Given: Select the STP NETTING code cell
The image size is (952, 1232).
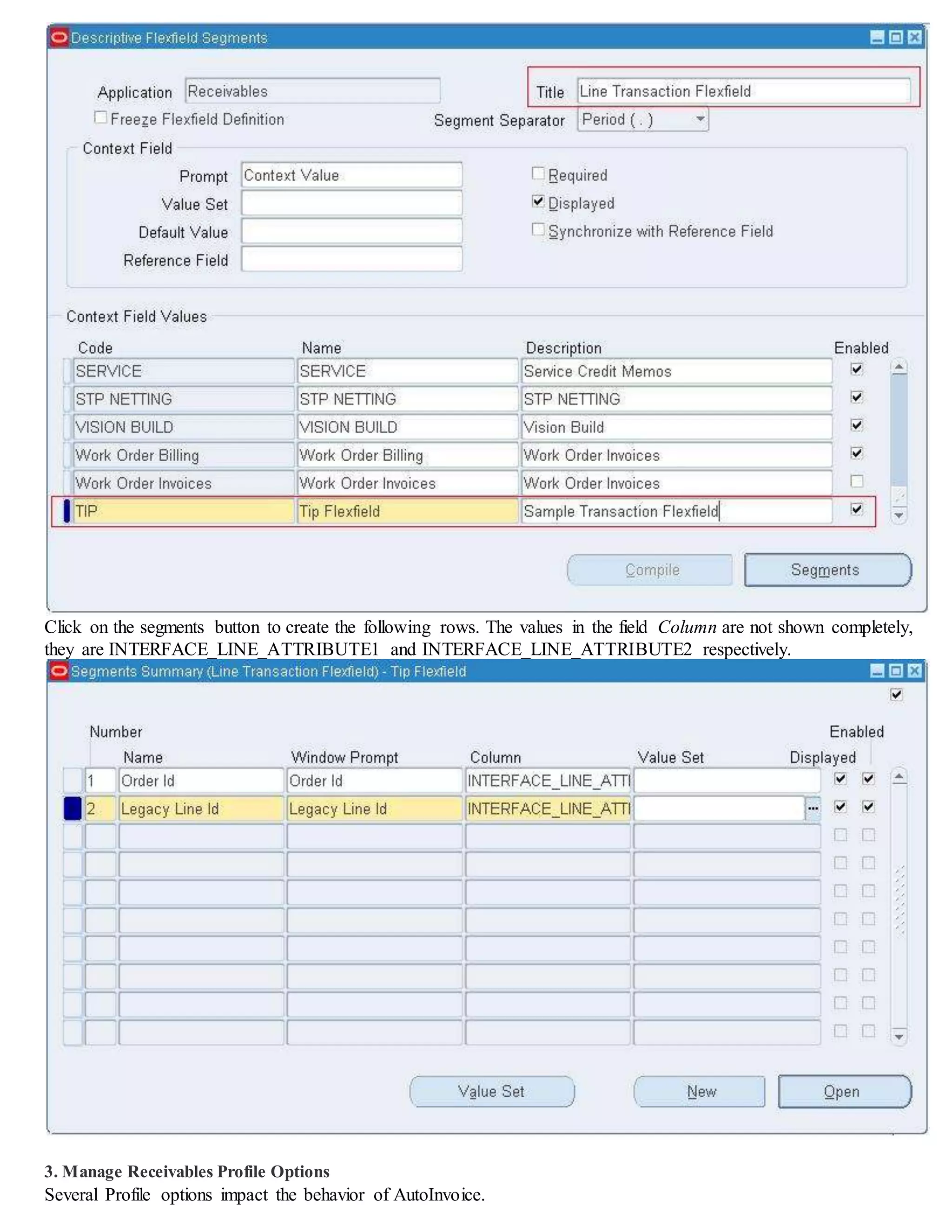Looking at the screenshot, I should click(x=184, y=399).
